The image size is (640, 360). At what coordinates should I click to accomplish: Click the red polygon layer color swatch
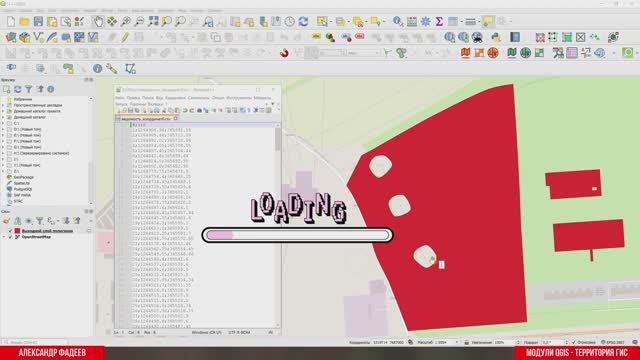(18, 231)
